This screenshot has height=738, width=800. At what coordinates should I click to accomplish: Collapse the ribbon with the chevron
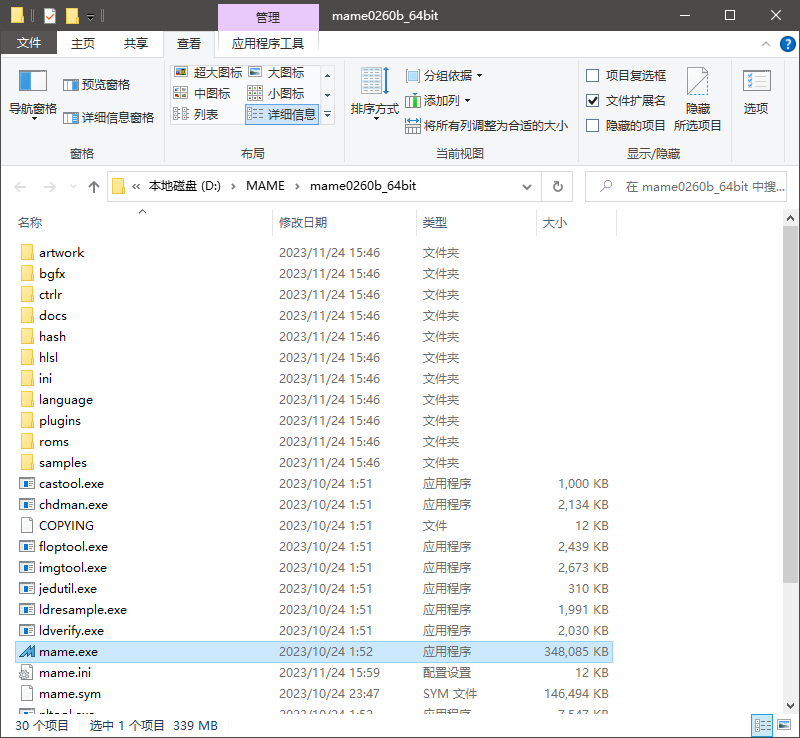click(x=766, y=44)
